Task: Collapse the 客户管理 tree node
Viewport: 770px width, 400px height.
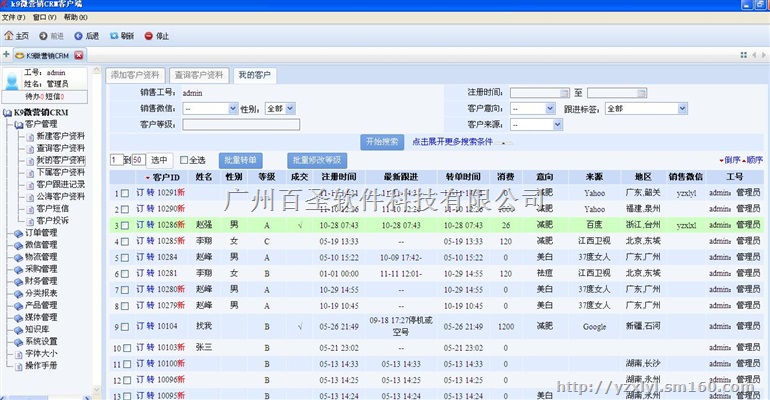Action: point(19,125)
